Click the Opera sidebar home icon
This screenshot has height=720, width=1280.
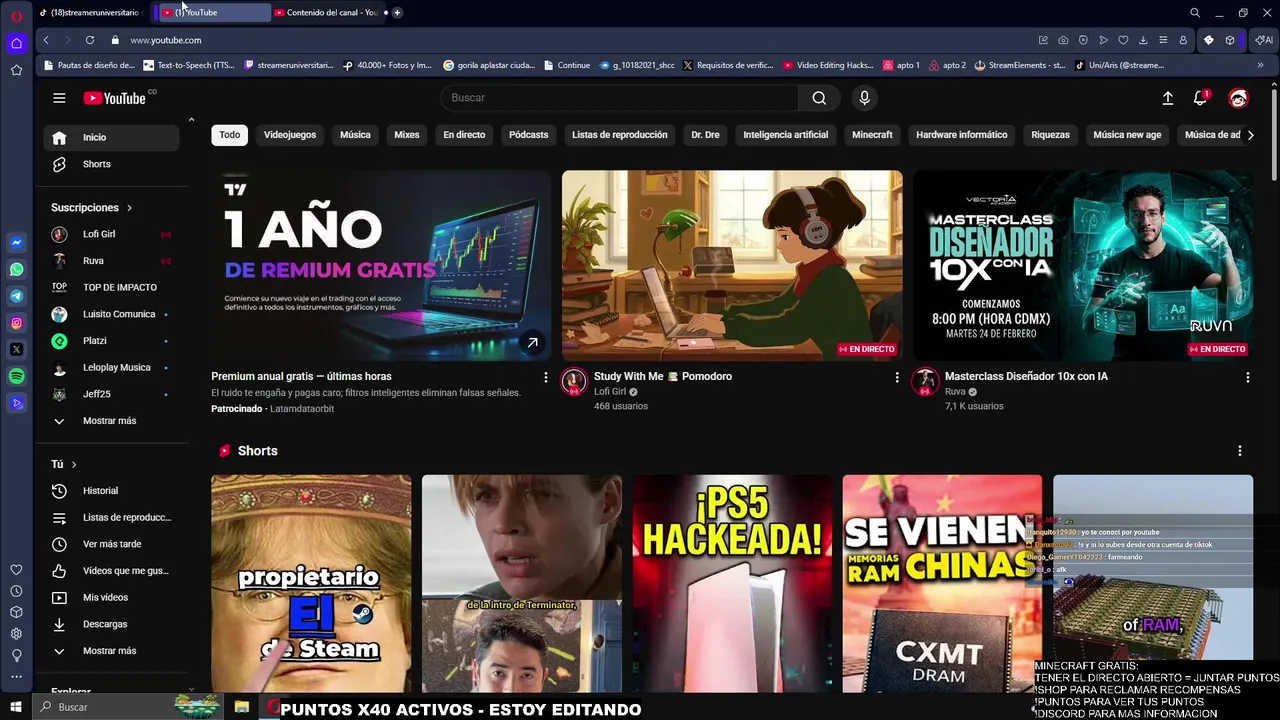pyautogui.click(x=17, y=43)
